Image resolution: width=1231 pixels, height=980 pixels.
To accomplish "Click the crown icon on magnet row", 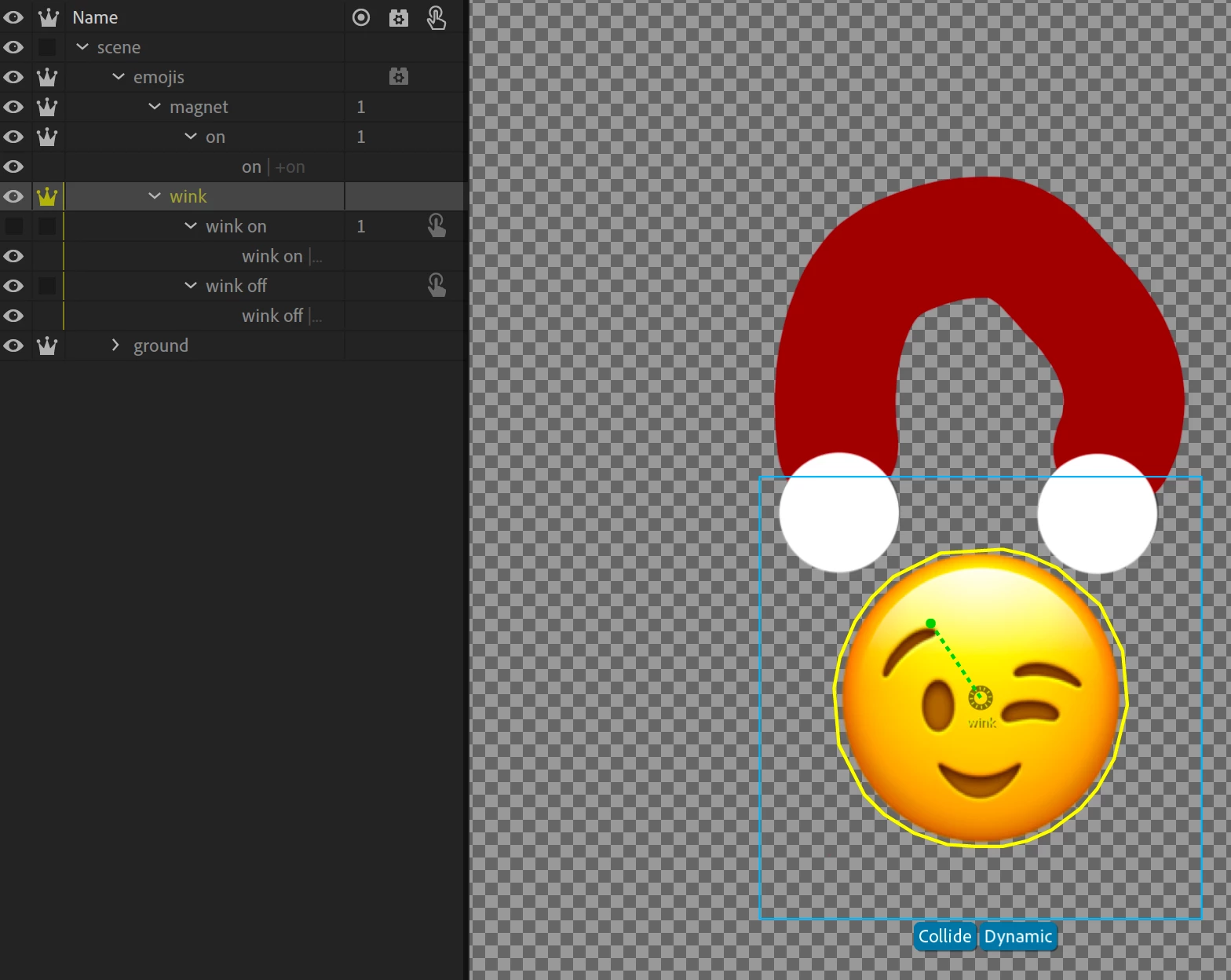I will point(48,107).
